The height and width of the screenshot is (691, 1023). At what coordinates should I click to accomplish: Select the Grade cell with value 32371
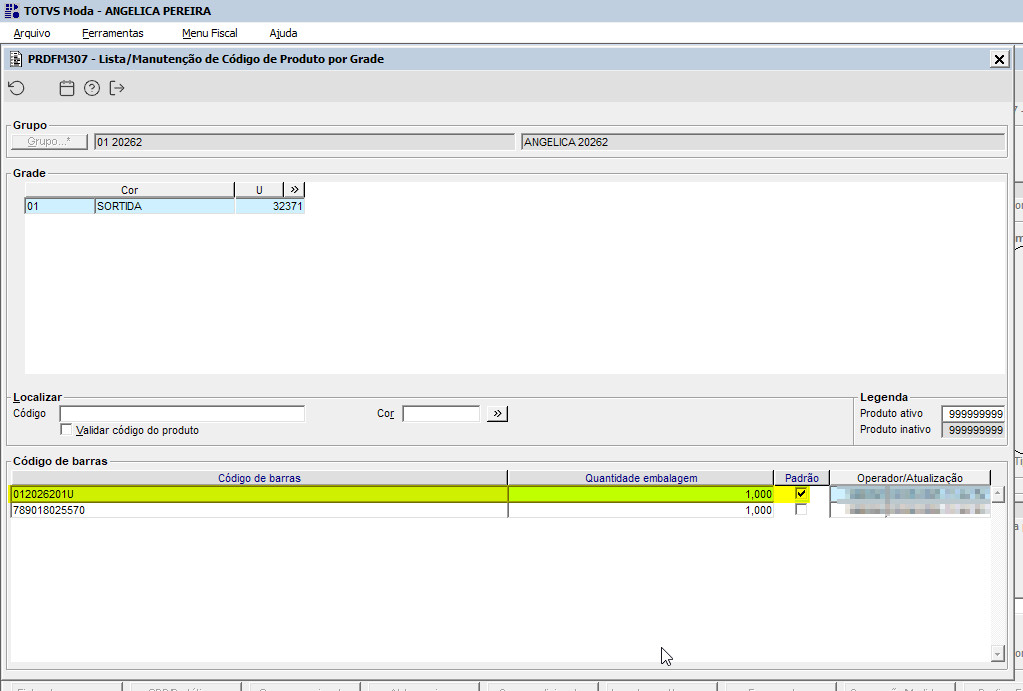(270, 206)
